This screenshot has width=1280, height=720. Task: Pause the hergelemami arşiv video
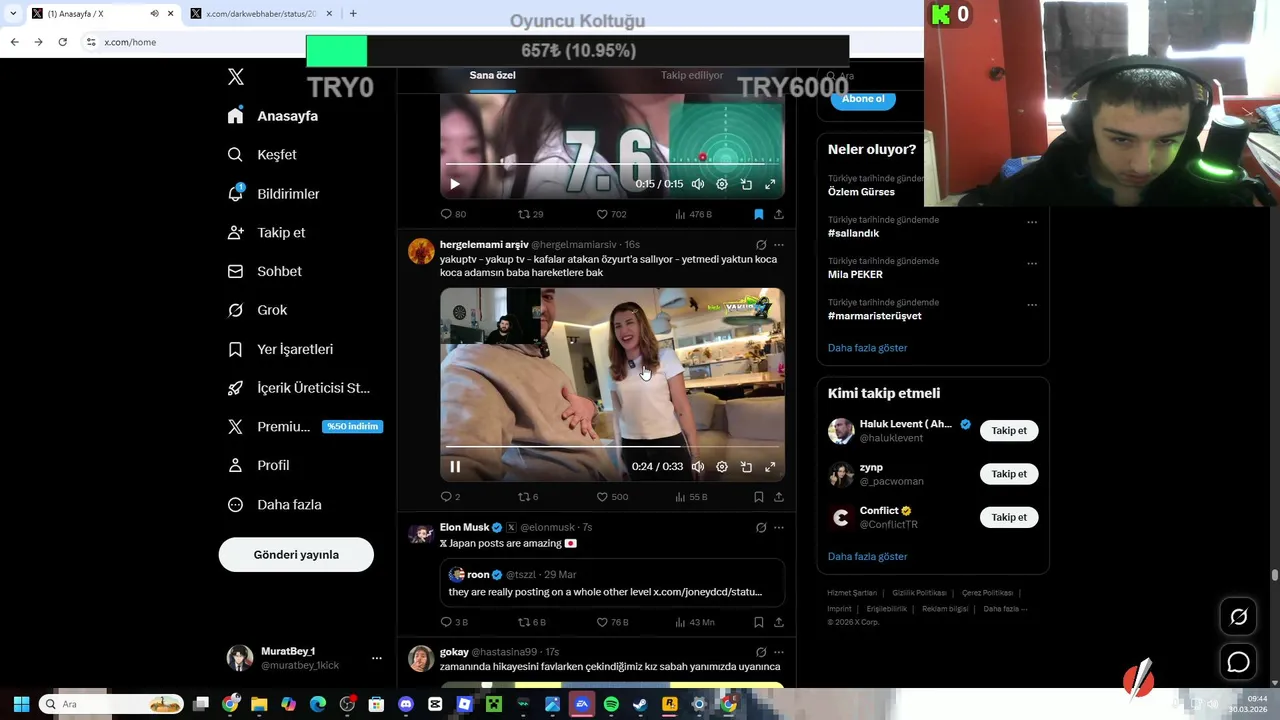coord(455,467)
